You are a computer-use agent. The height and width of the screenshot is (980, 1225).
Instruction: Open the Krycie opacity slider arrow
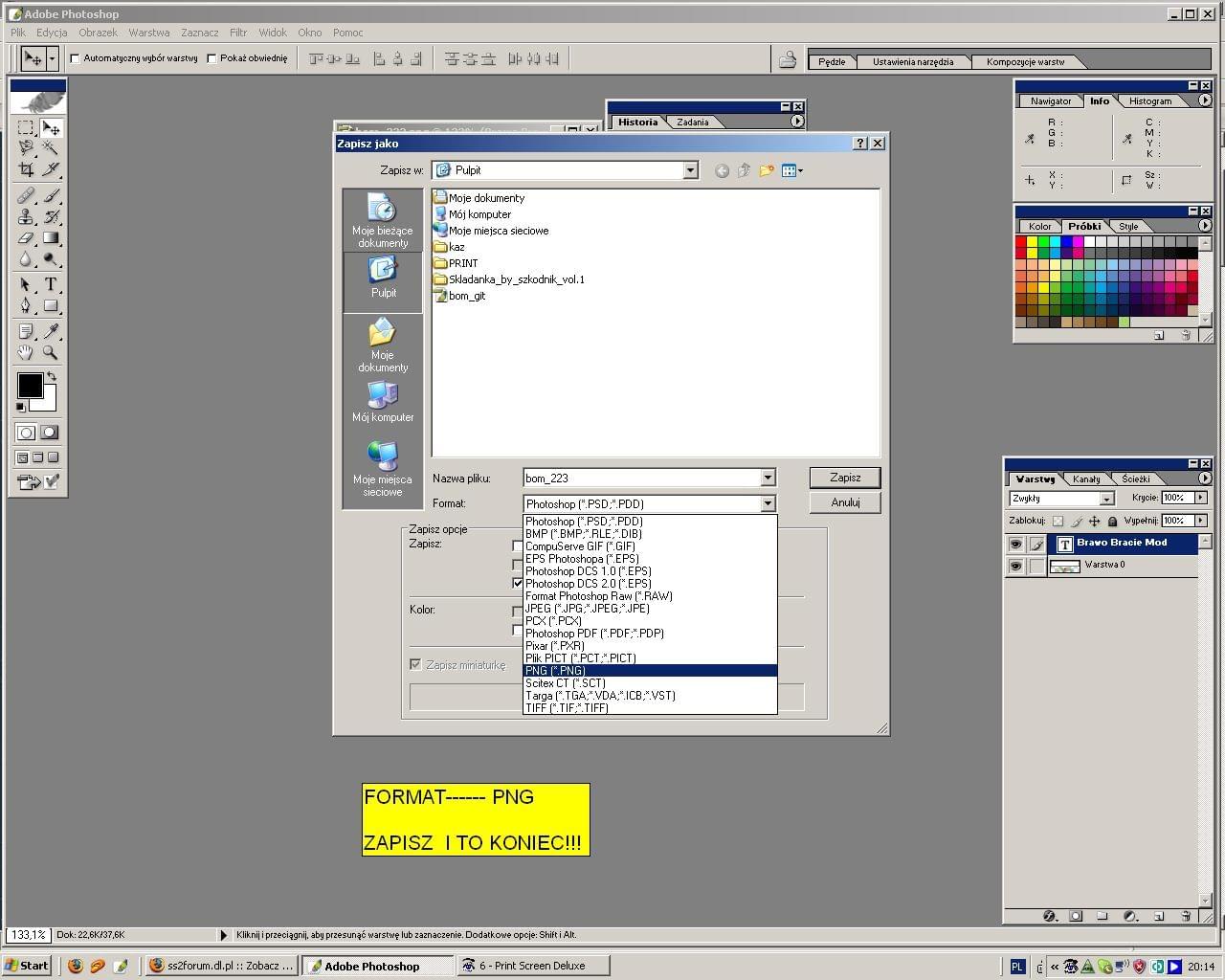pos(1201,498)
